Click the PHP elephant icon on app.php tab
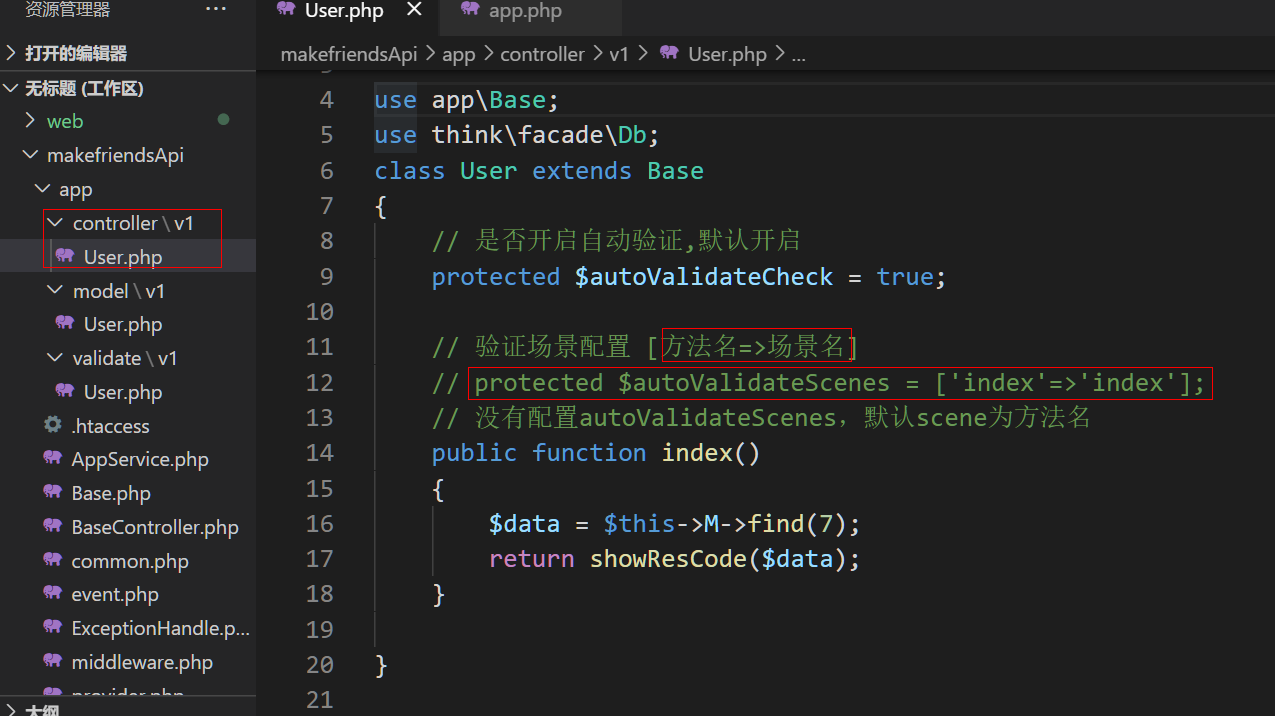The height and width of the screenshot is (716, 1275). click(x=470, y=11)
